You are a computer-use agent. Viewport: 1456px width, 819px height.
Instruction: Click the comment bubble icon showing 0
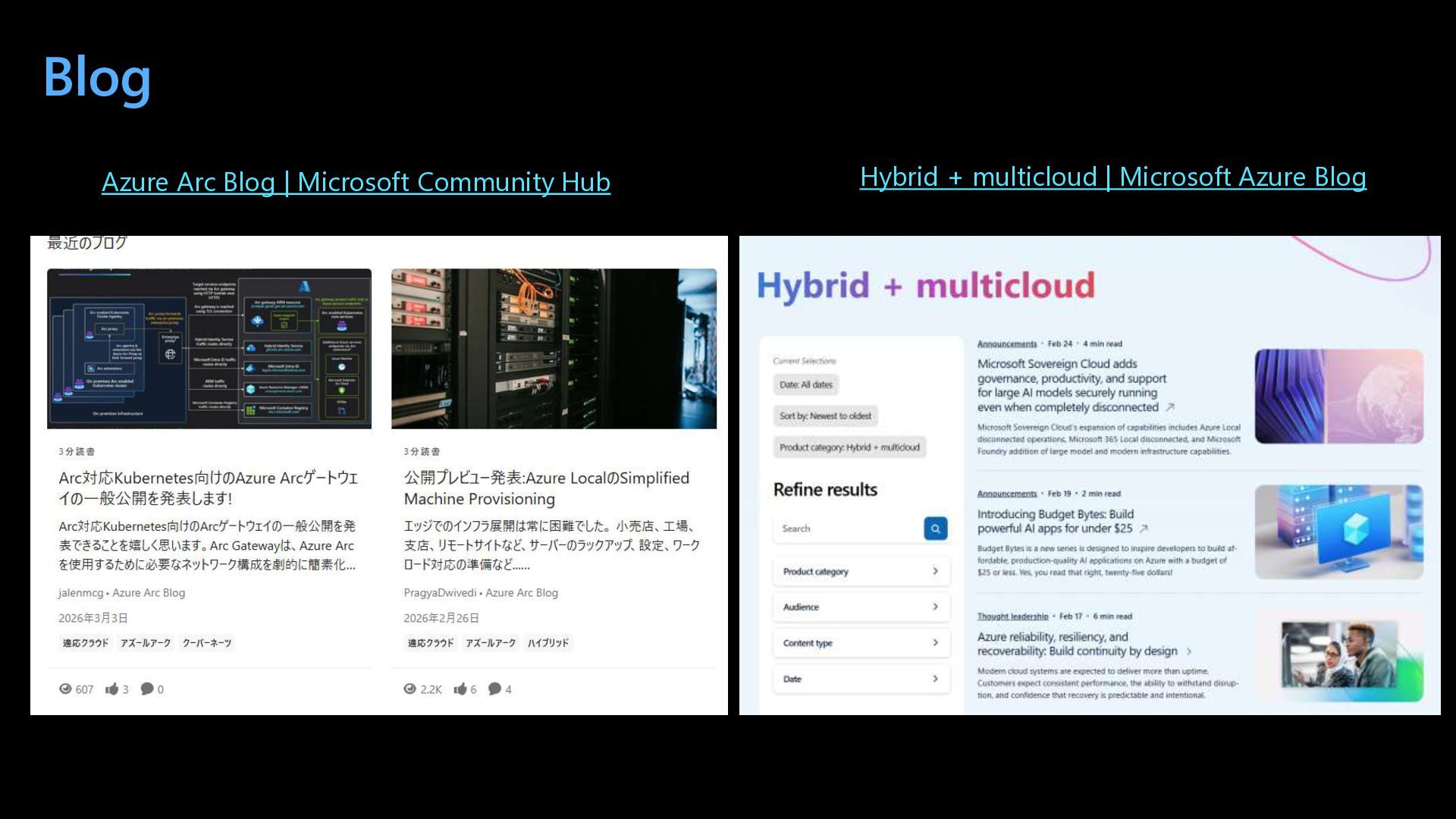[147, 689]
